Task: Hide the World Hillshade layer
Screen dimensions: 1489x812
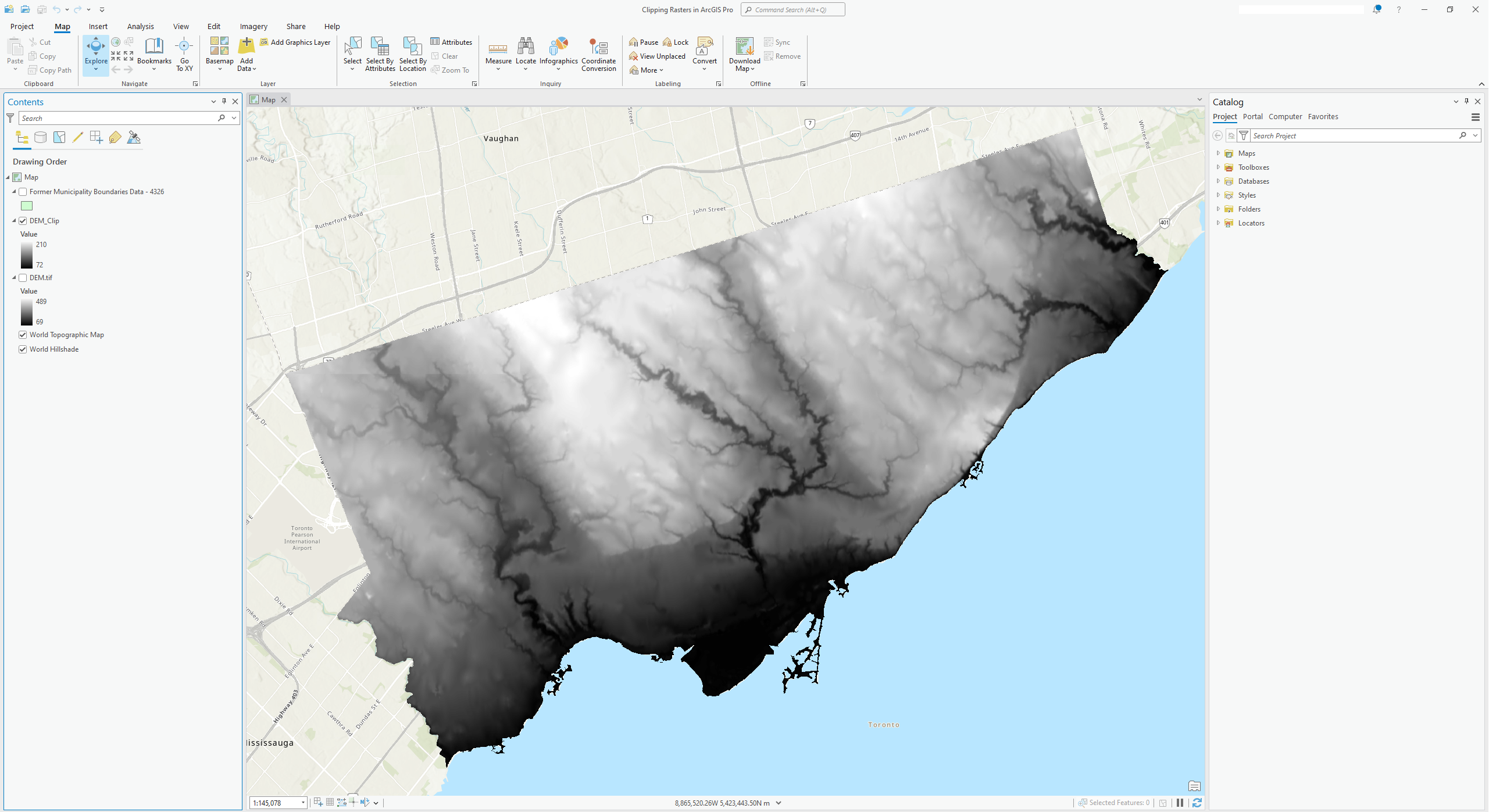Action: pos(23,349)
